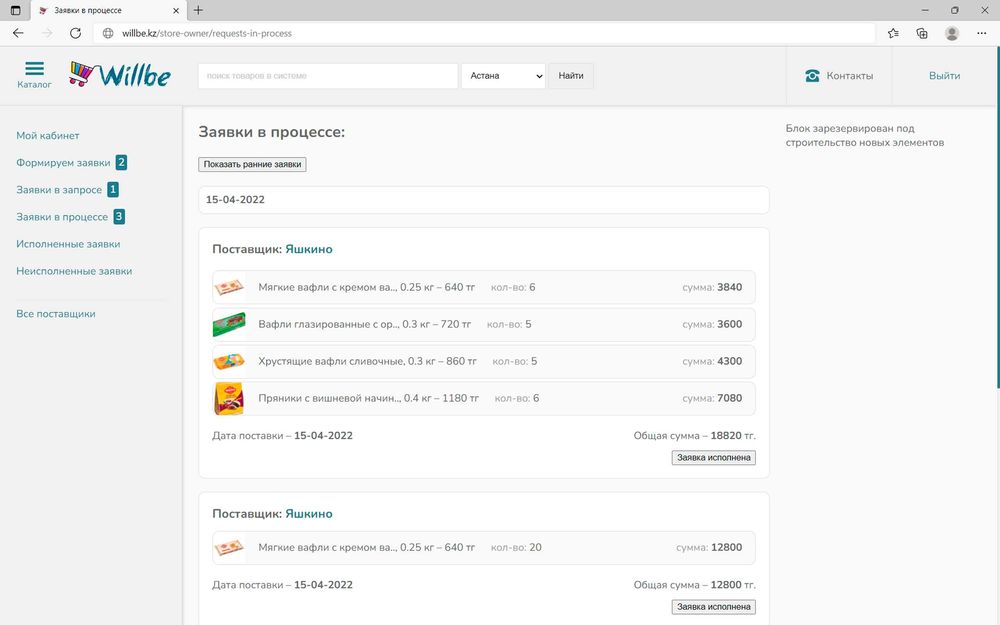Open browser profile avatar icon
Viewport: 1000px width, 625px height.
952,33
